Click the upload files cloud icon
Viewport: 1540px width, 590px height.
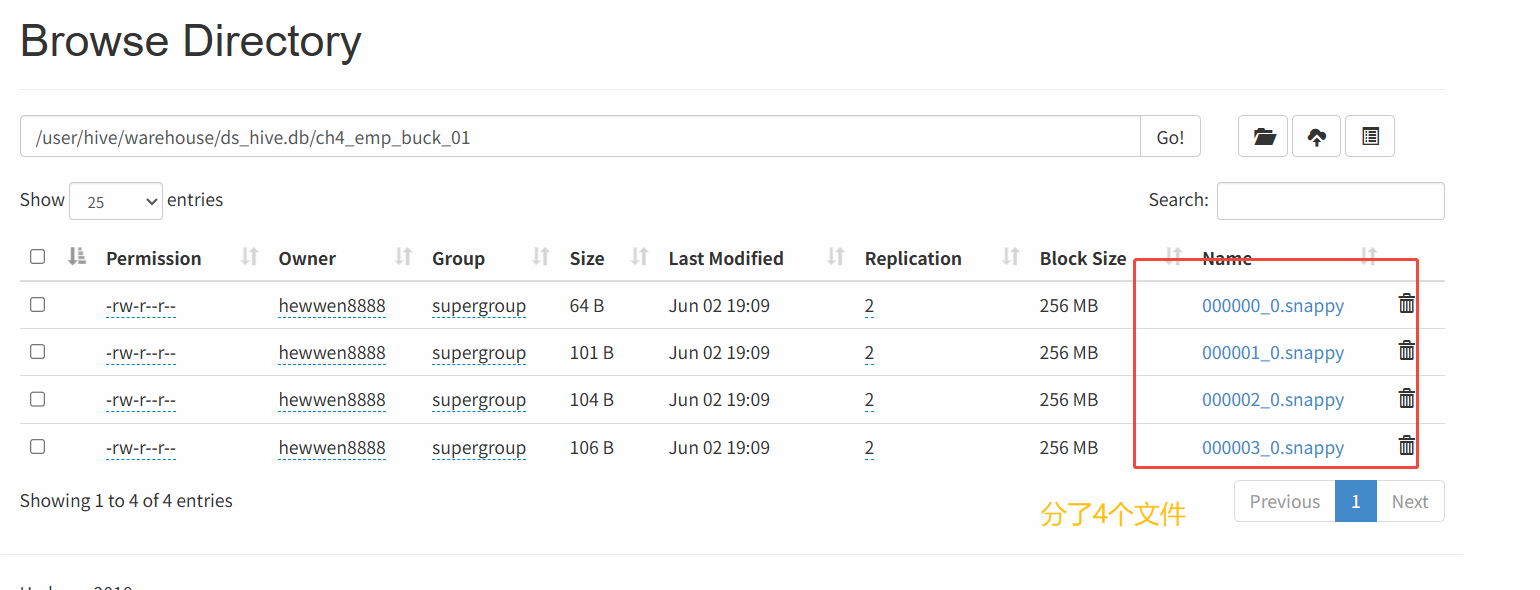1317,137
